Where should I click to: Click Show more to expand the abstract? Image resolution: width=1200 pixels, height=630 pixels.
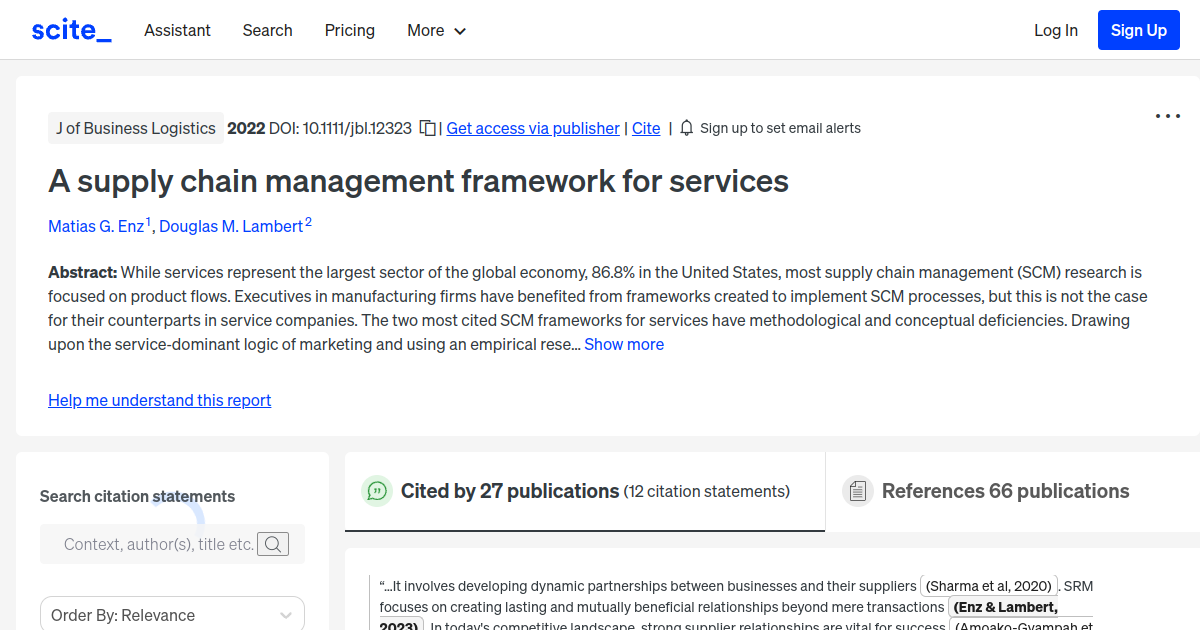624,344
